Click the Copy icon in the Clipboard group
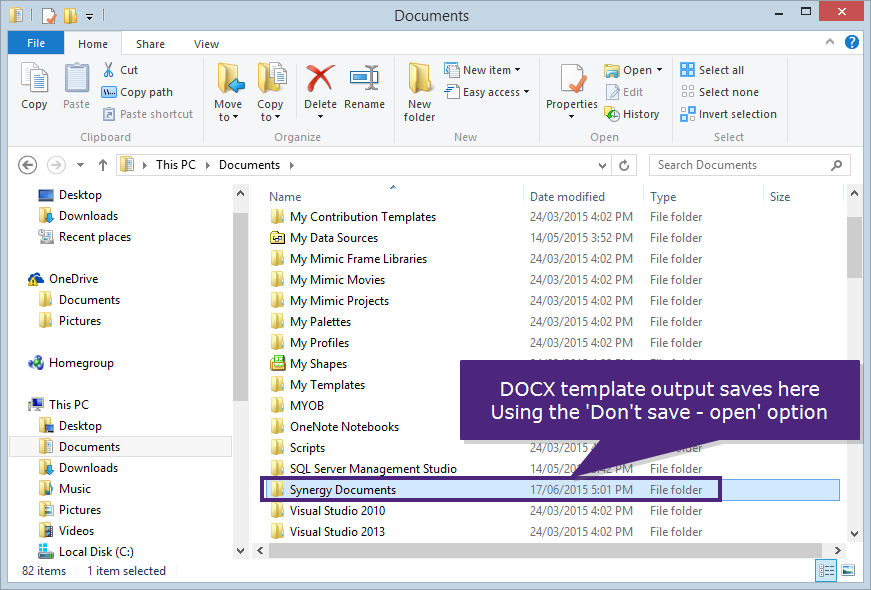 point(34,88)
